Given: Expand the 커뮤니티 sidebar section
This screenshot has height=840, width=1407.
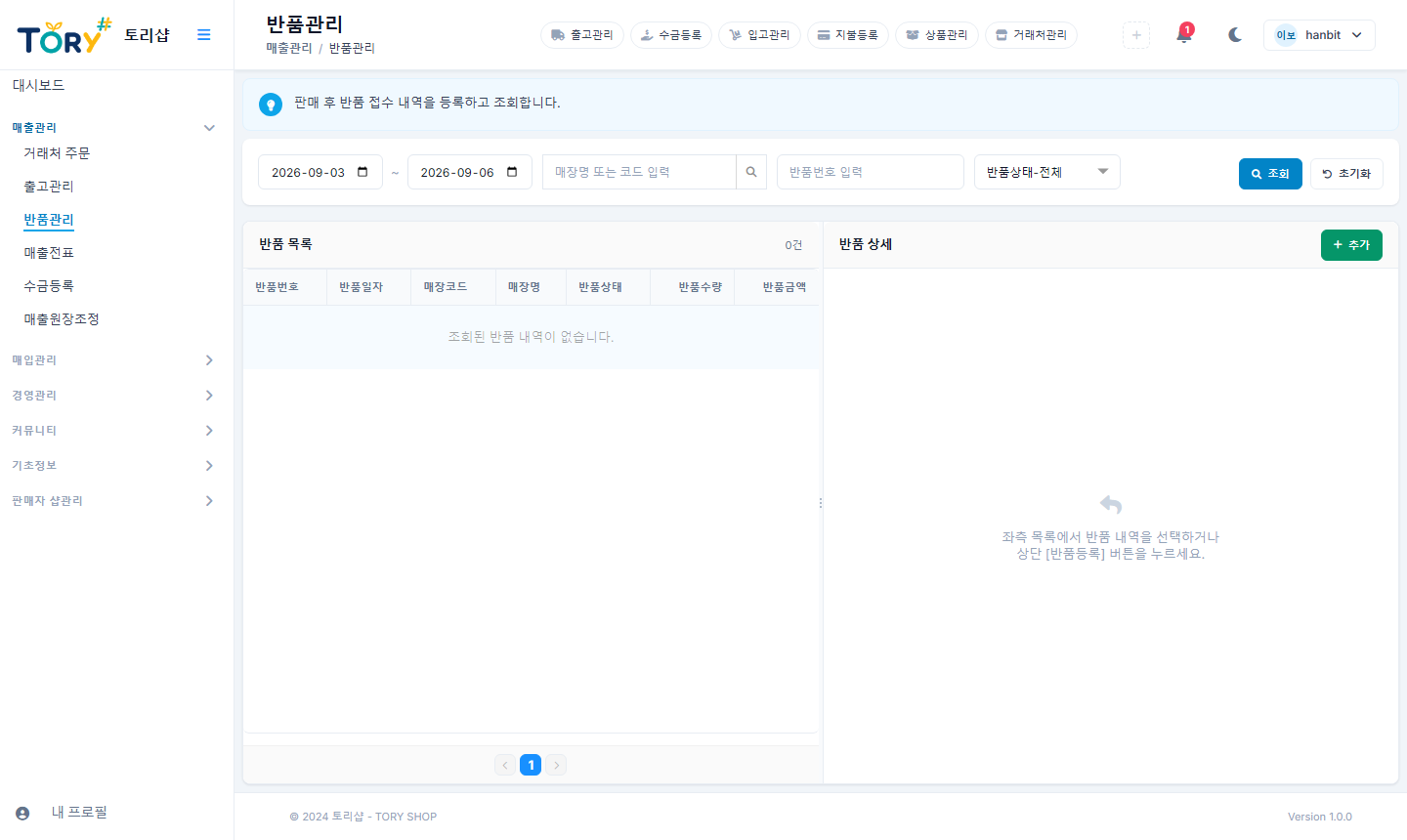Looking at the screenshot, I should coord(113,431).
